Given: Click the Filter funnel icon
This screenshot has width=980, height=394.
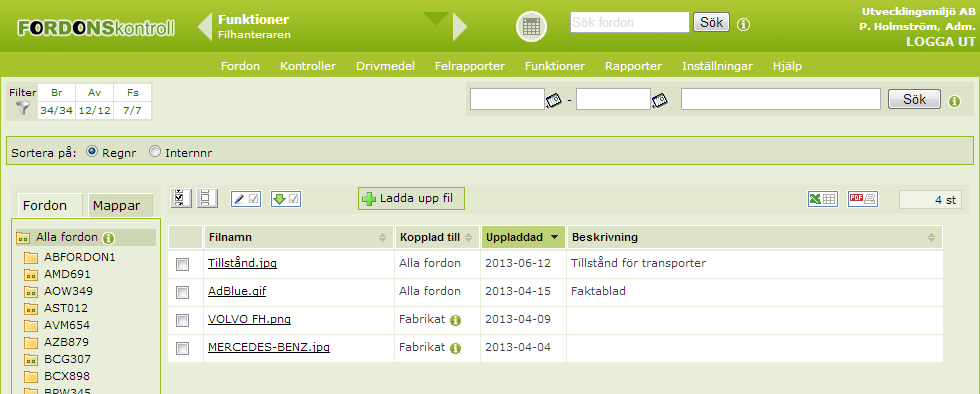Looking at the screenshot, I should (22, 108).
